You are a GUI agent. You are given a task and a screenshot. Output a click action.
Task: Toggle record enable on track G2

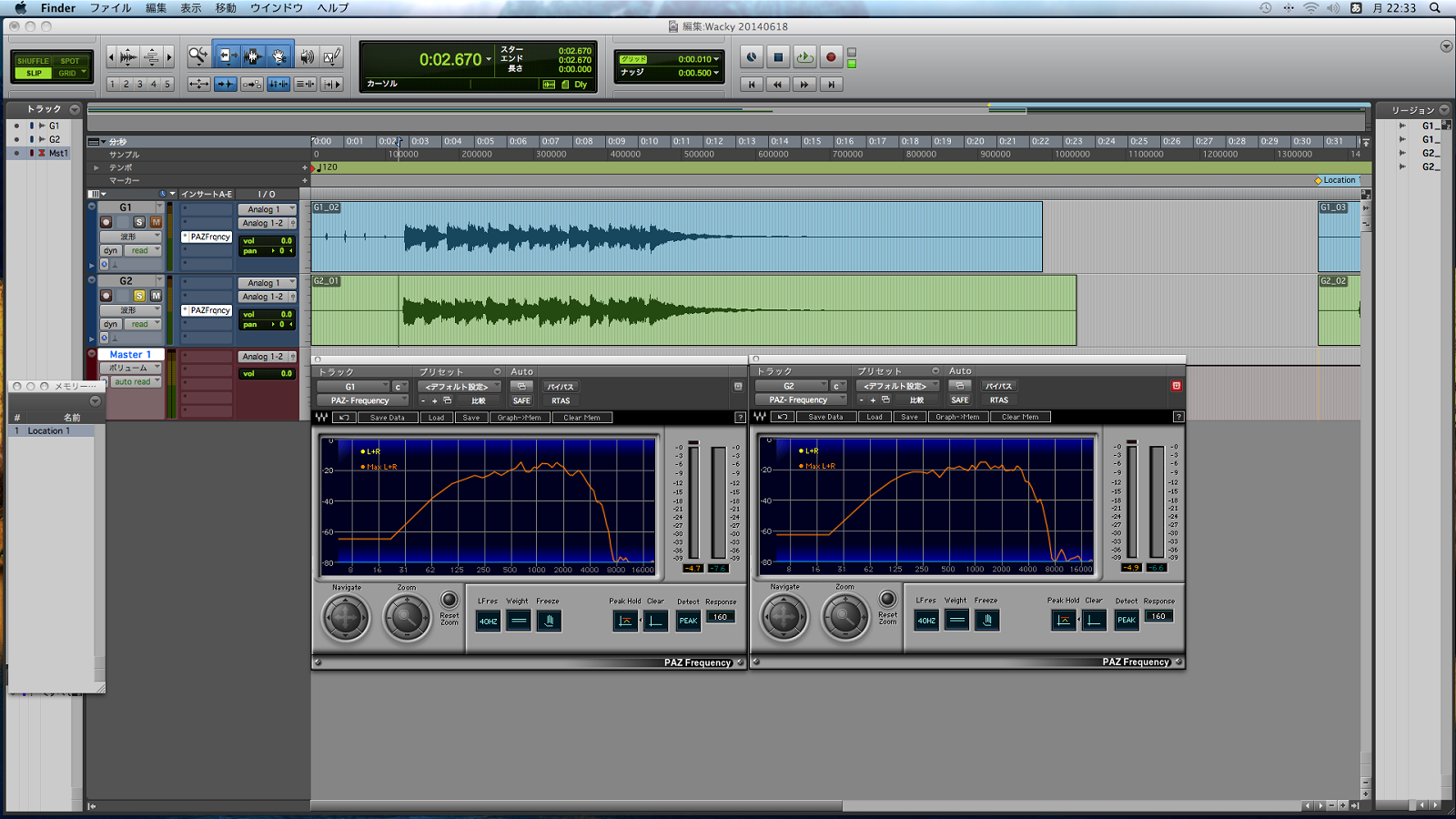coord(106,296)
